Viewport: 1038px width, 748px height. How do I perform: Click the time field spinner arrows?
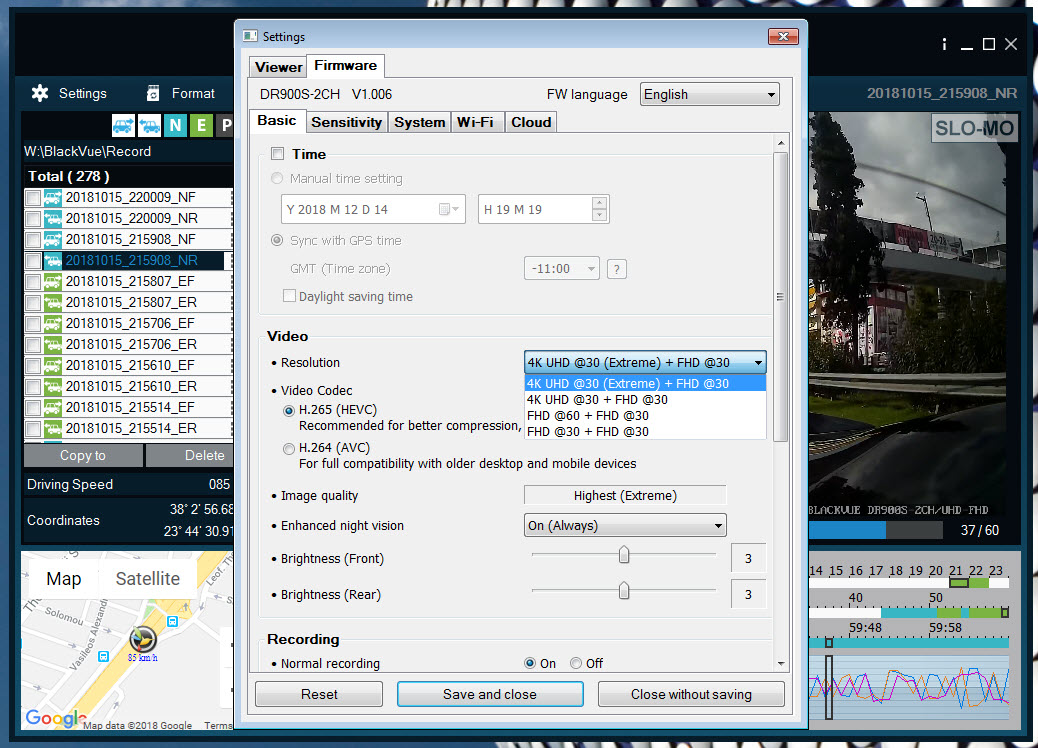click(599, 209)
